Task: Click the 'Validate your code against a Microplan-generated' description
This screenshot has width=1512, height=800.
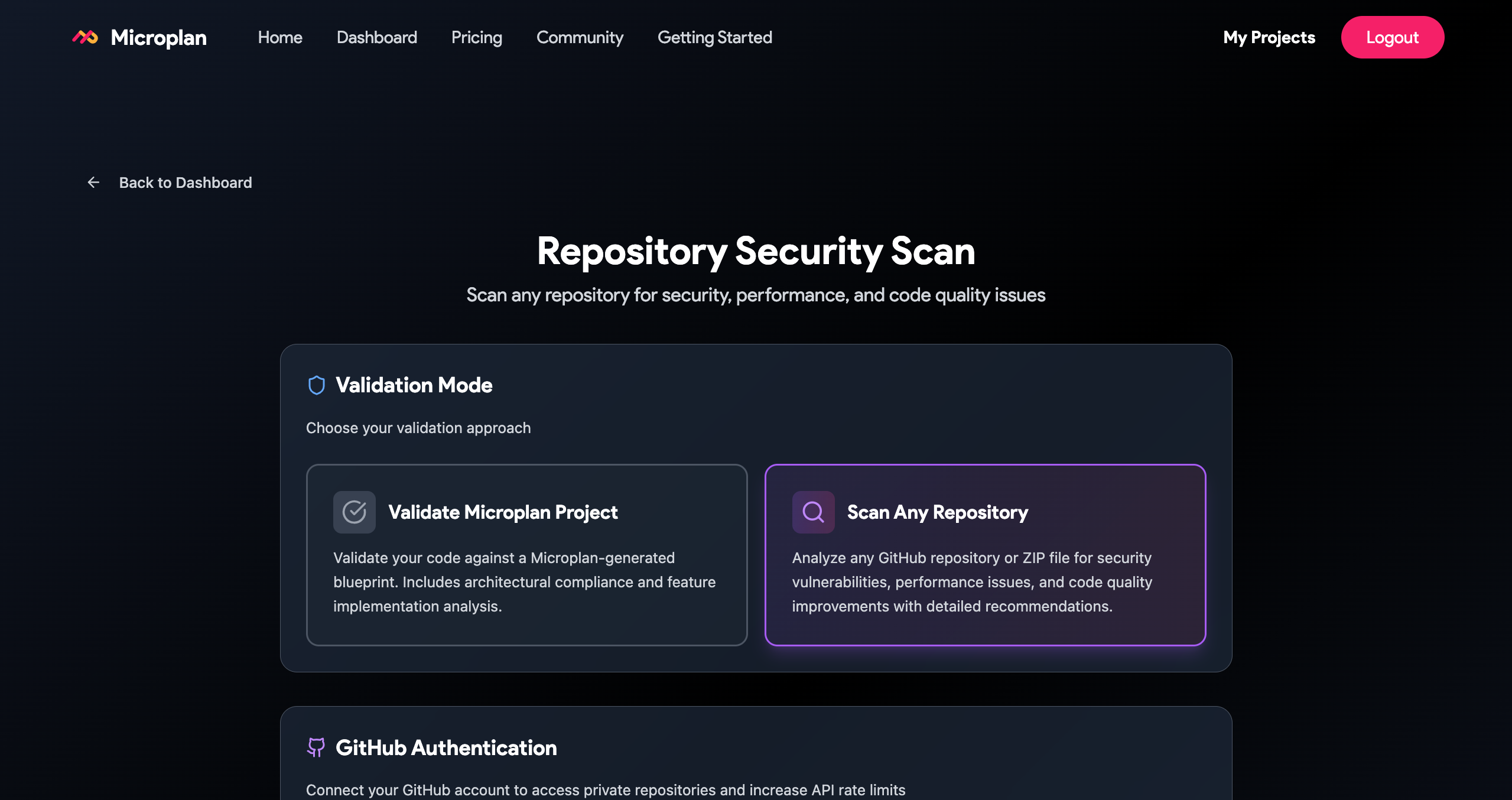Action: point(525,582)
